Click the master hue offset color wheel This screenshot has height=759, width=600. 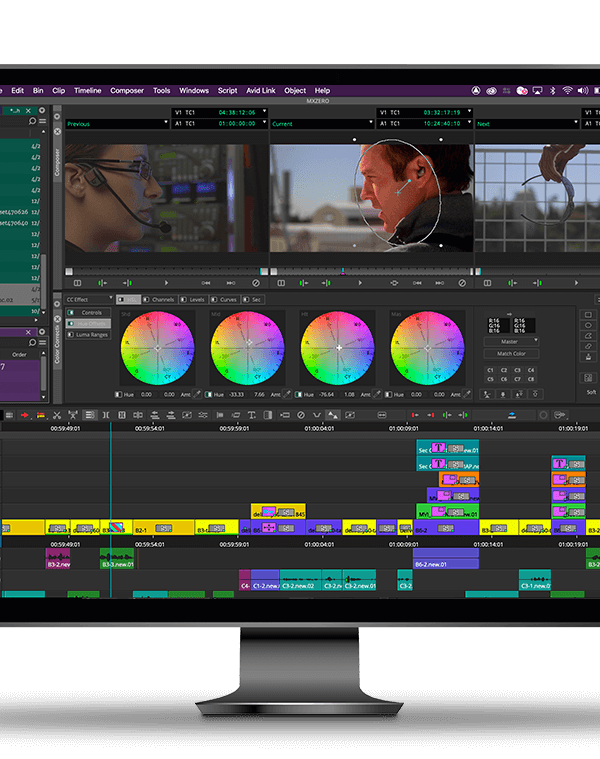pyautogui.click(x=427, y=348)
